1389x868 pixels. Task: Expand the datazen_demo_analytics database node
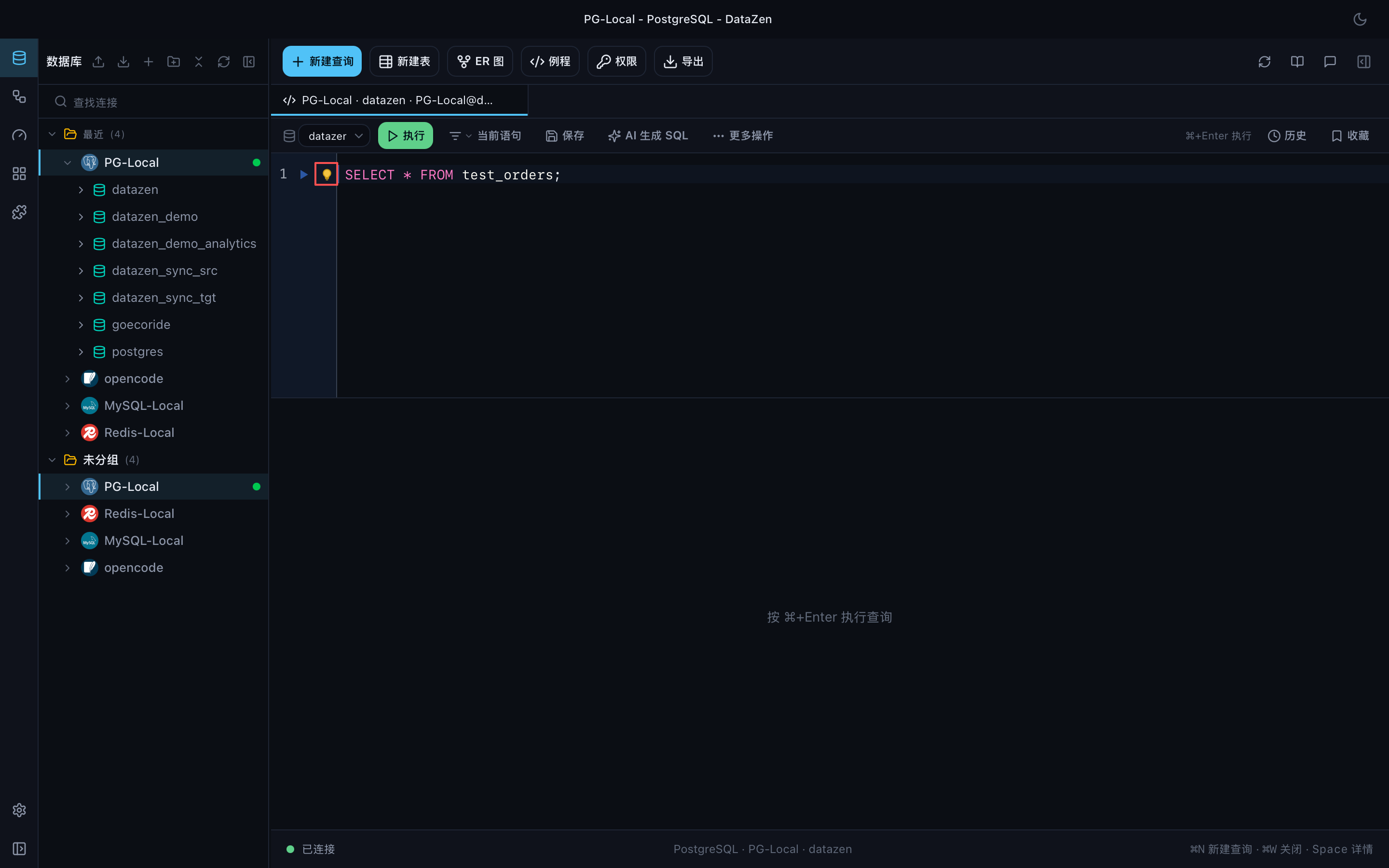click(x=81, y=244)
